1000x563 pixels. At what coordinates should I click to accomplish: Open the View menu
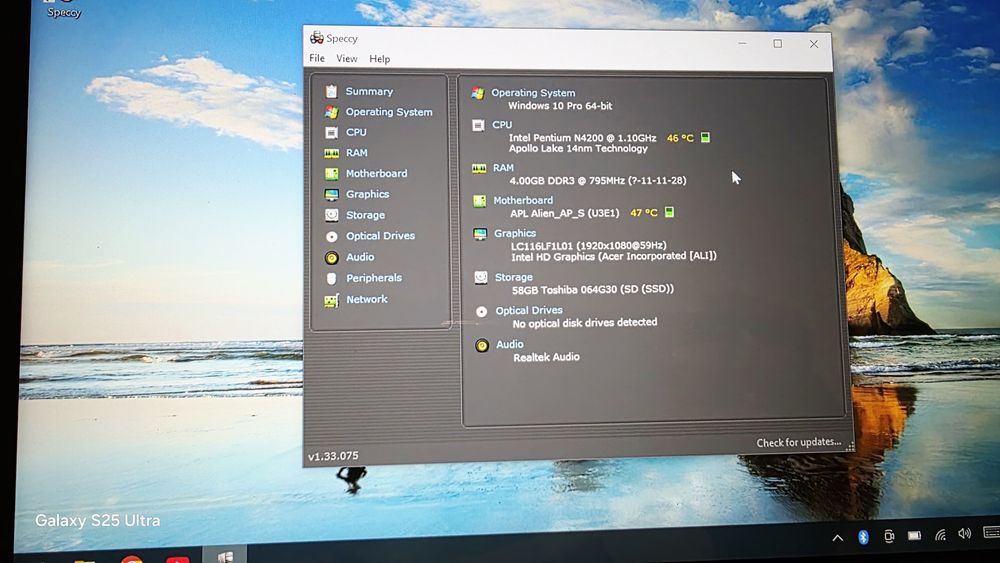(x=346, y=59)
